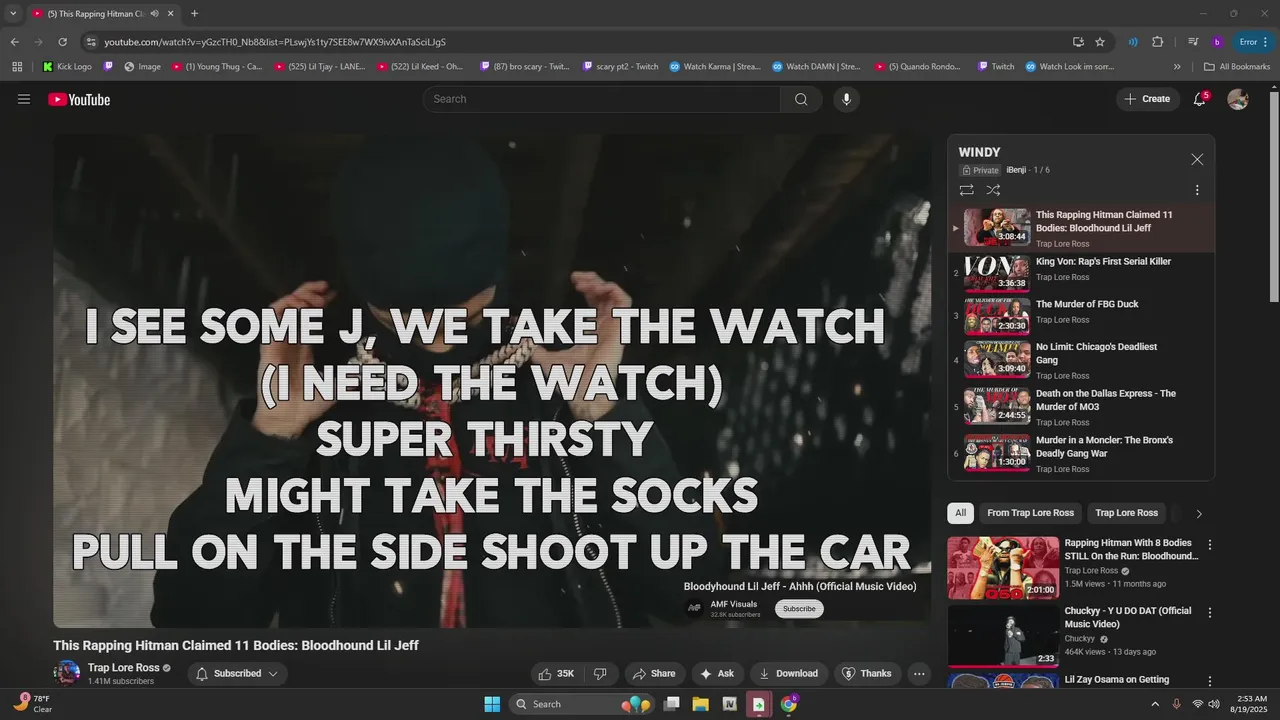Bookmark this page with the star

(1100, 42)
